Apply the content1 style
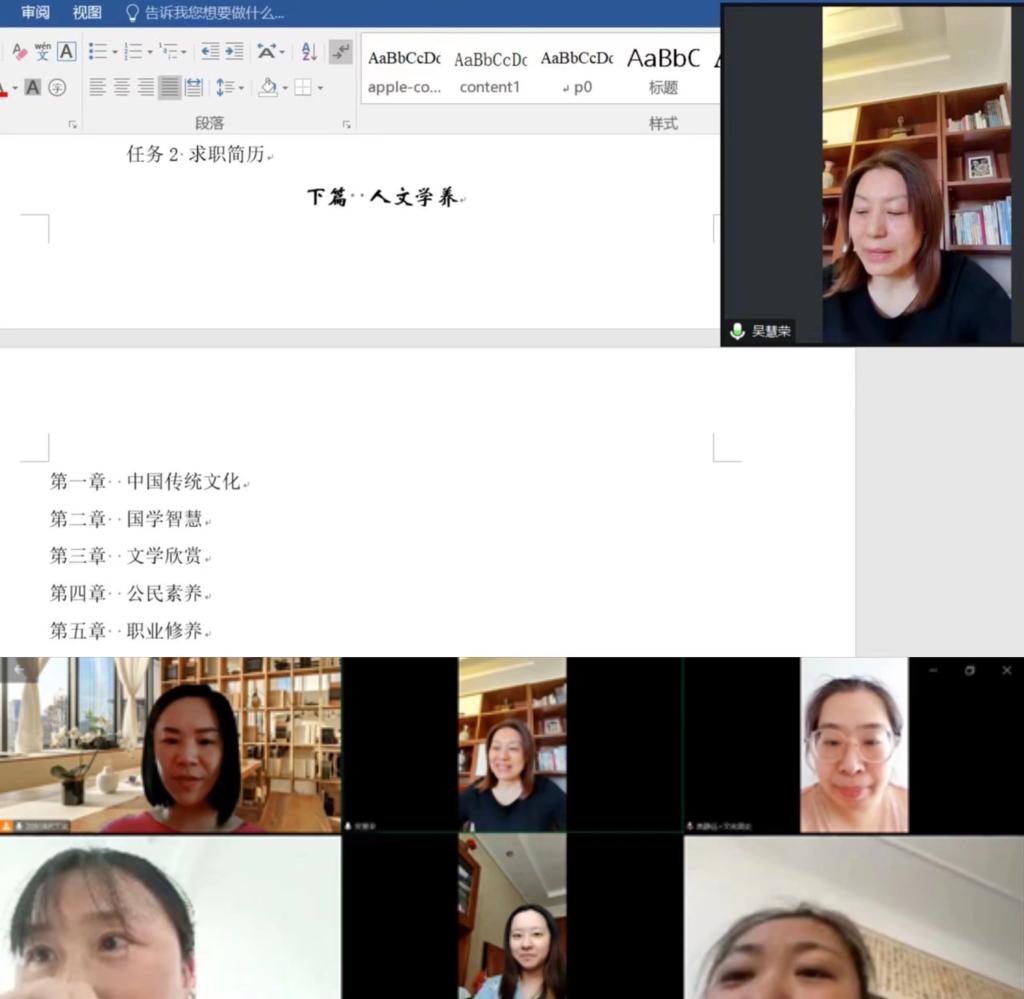This screenshot has height=999, width=1024. coord(490,71)
